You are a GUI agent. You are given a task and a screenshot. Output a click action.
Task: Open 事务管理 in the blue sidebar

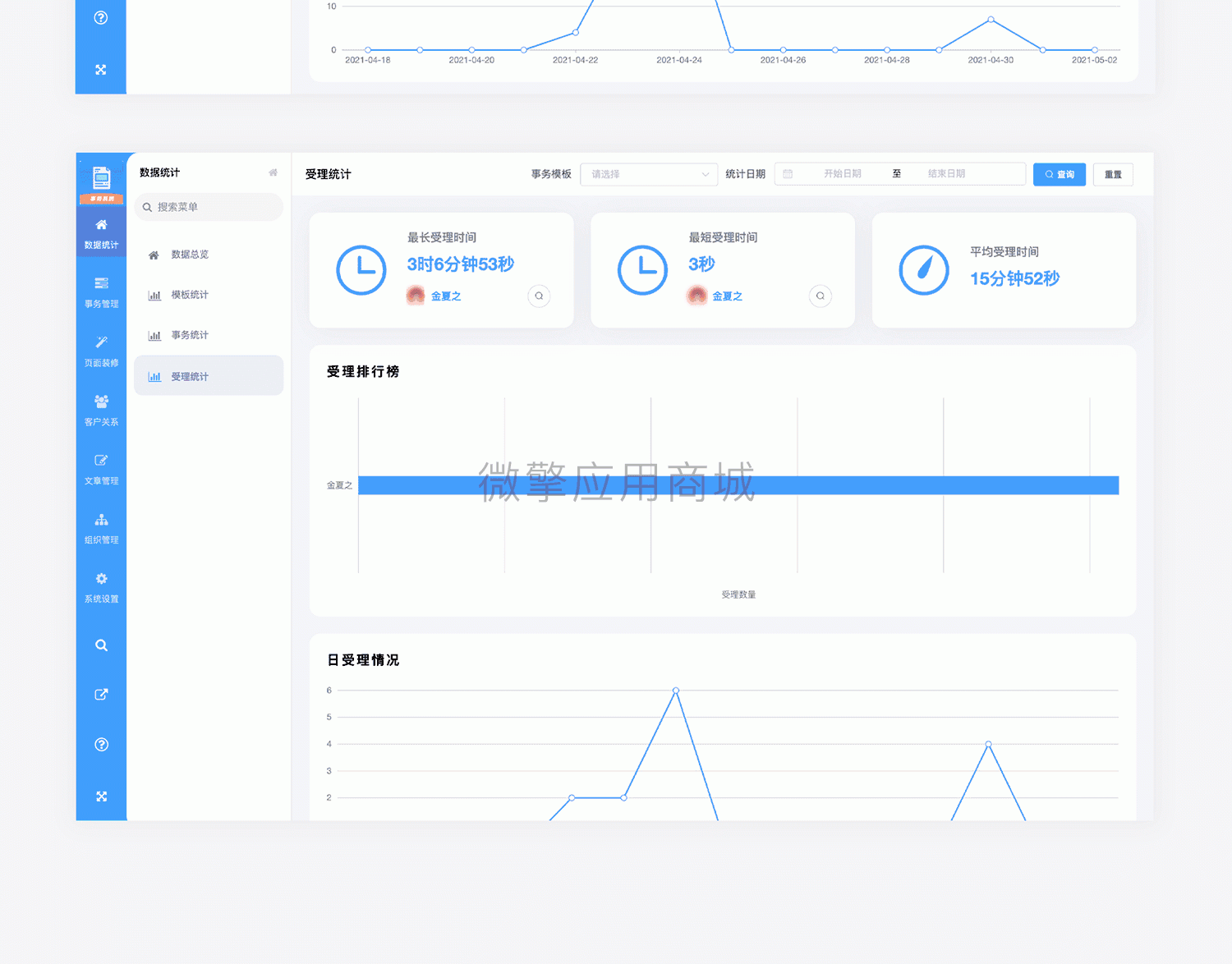pyautogui.click(x=101, y=292)
